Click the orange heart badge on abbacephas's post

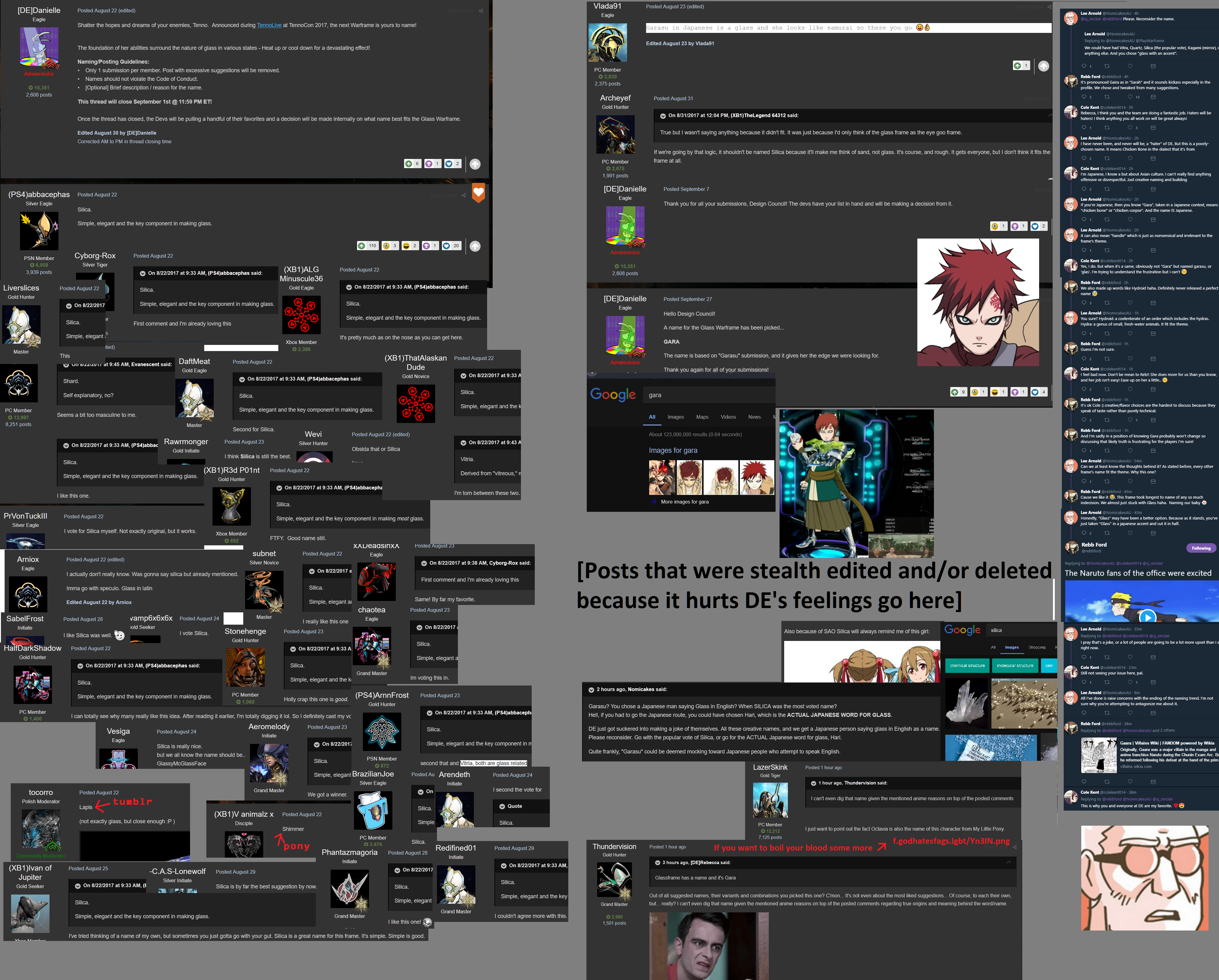478,193
